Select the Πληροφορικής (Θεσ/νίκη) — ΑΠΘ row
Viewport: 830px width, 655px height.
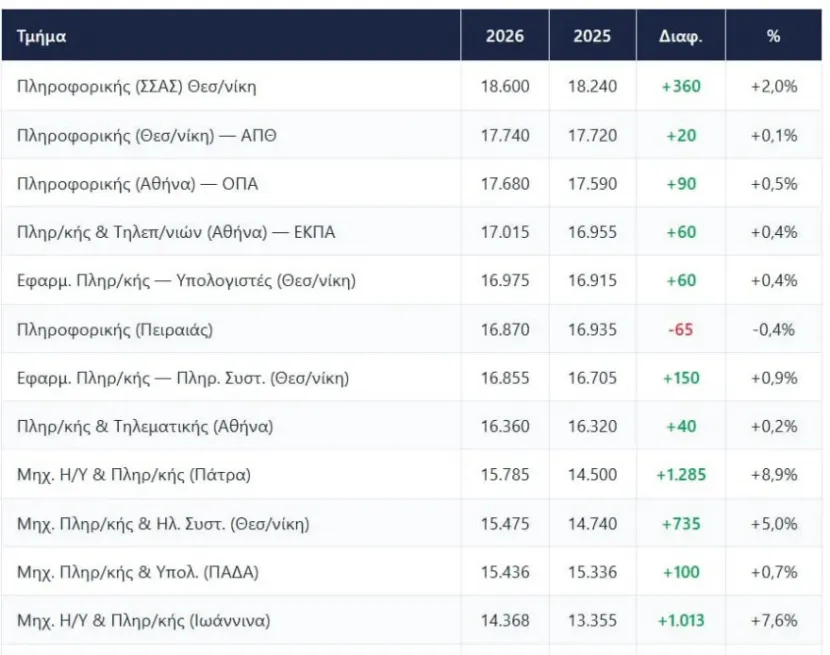click(412, 135)
